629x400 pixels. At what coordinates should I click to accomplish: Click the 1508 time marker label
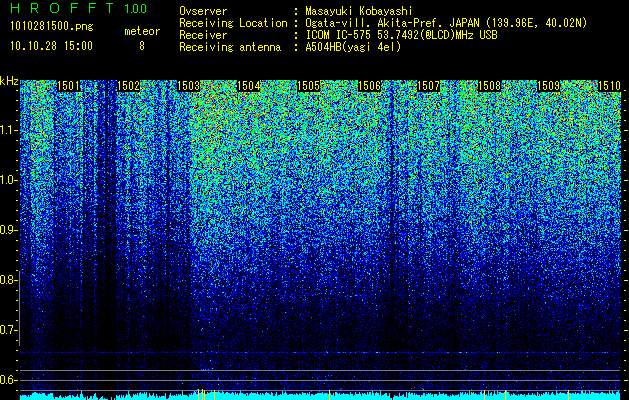pyautogui.click(x=489, y=86)
